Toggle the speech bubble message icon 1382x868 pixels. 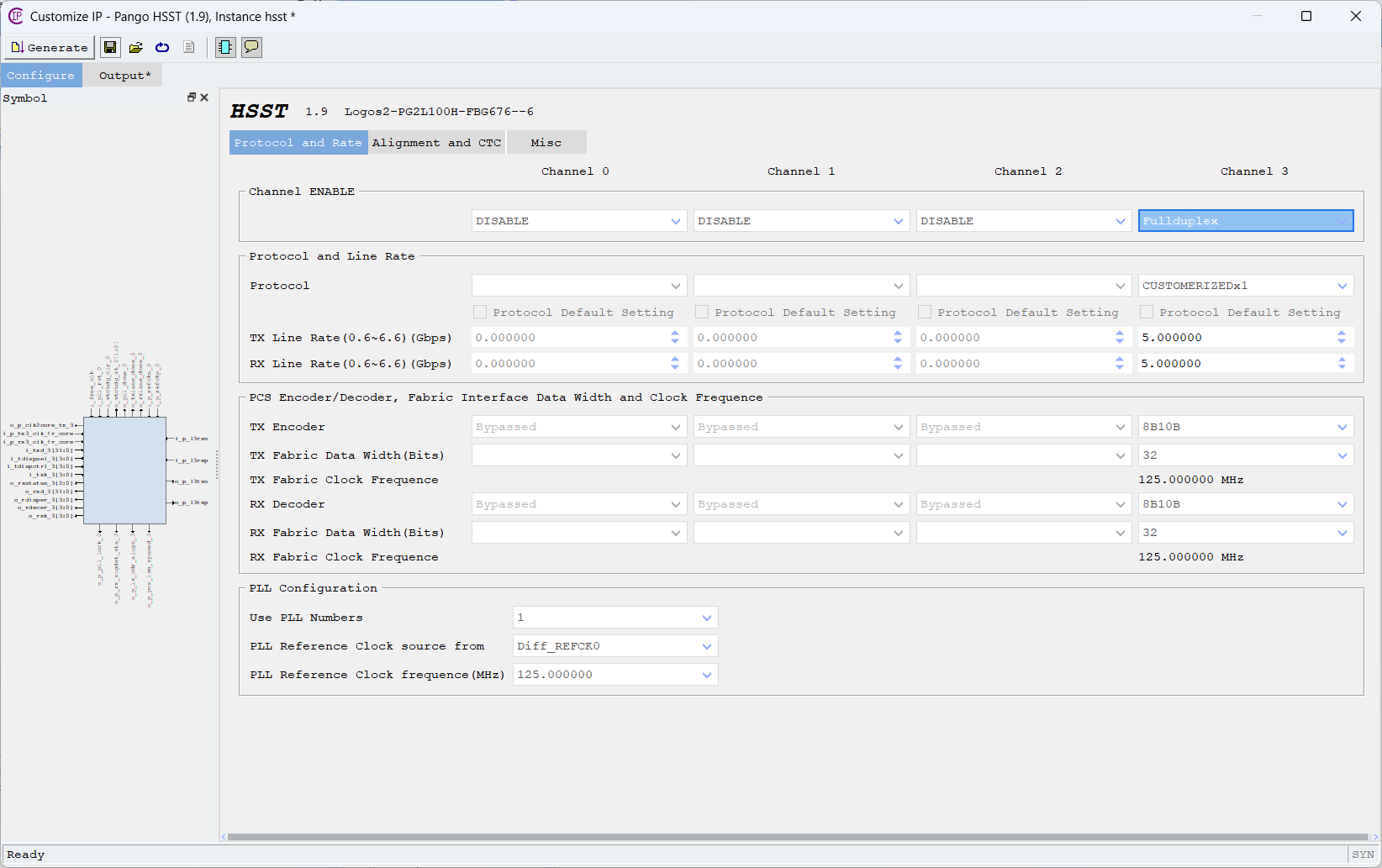click(x=251, y=47)
